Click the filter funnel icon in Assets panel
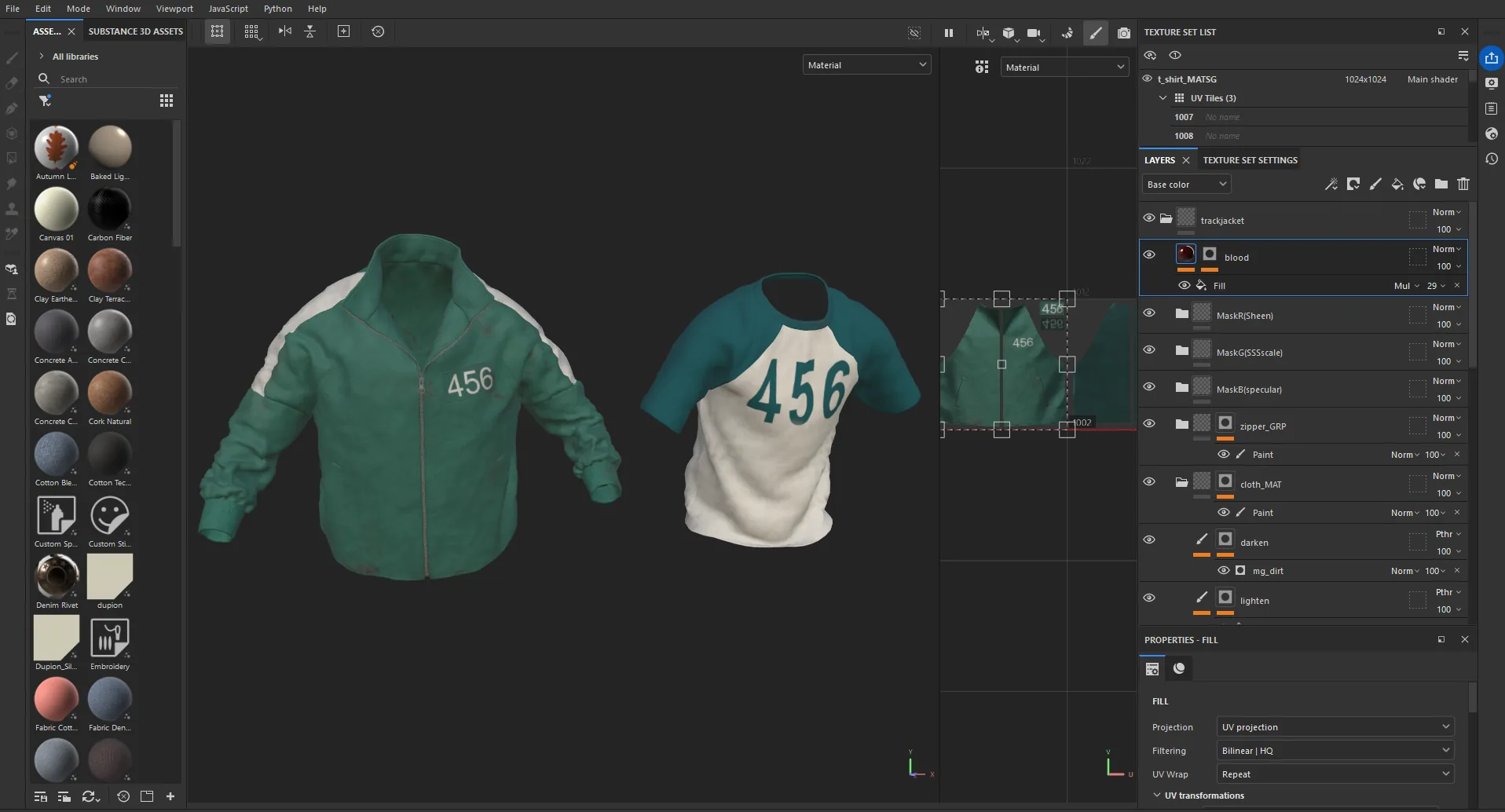Image resolution: width=1505 pixels, height=812 pixels. click(x=45, y=101)
